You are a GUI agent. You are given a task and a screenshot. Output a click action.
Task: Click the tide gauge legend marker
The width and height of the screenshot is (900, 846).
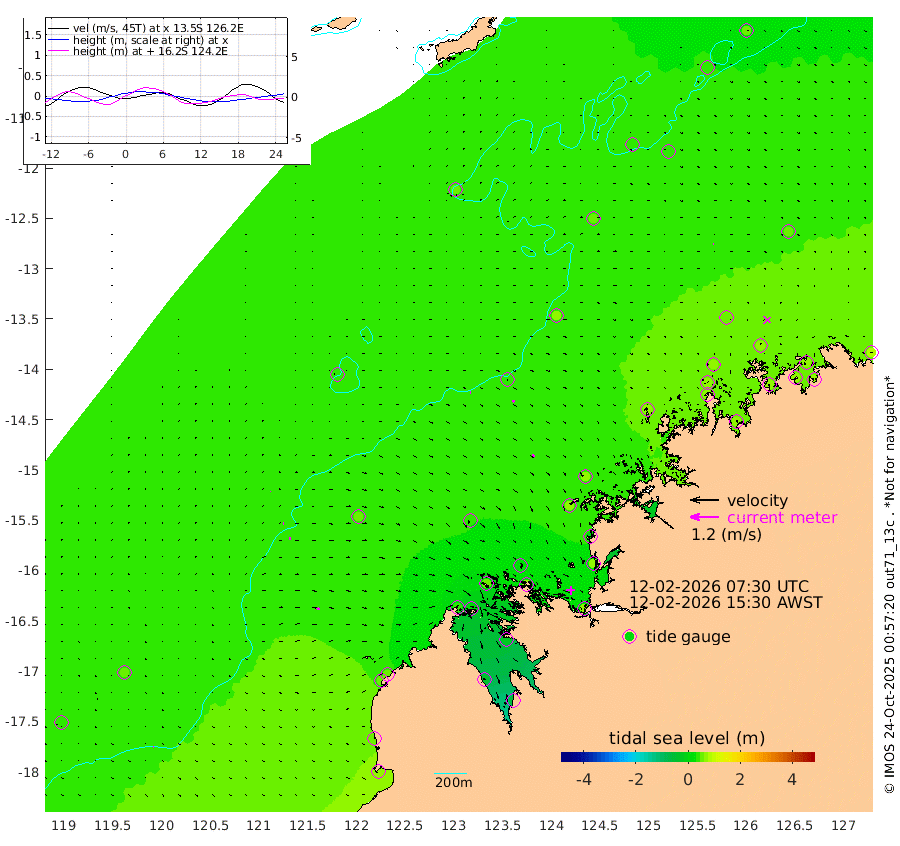(630, 637)
